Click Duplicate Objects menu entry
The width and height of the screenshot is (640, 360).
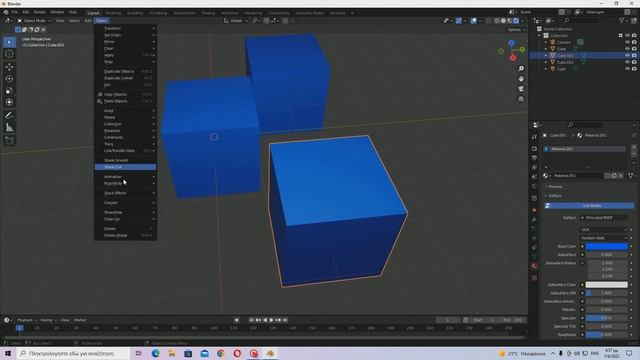coord(125,71)
